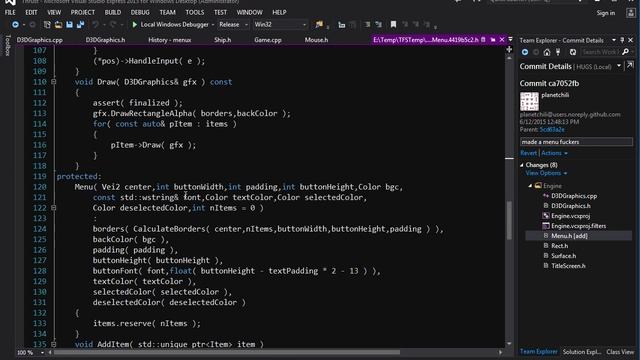Switch to the Mouse.h tab
This screenshot has width=640, height=360.
(316, 40)
